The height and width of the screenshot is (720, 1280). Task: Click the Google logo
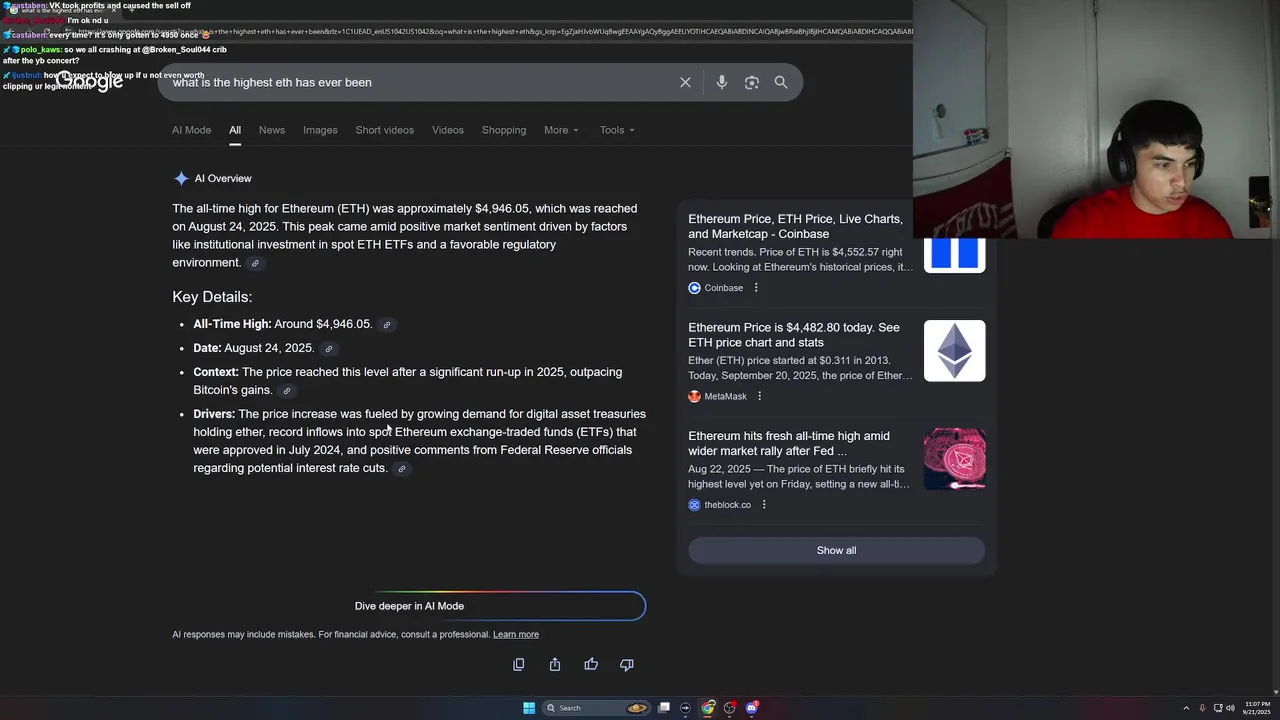coord(90,82)
